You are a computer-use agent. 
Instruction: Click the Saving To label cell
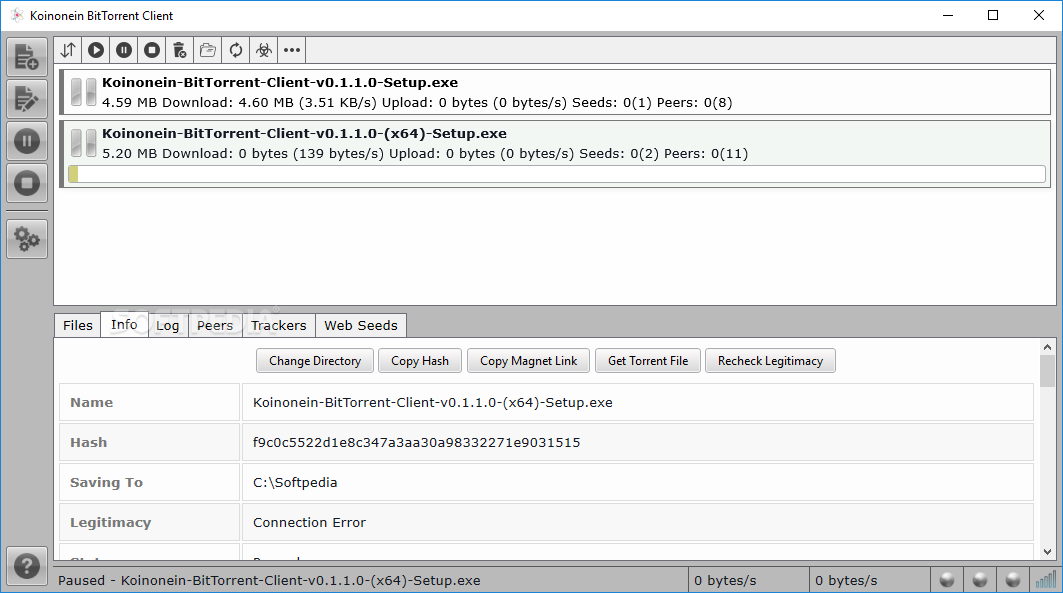[x=150, y=483]
